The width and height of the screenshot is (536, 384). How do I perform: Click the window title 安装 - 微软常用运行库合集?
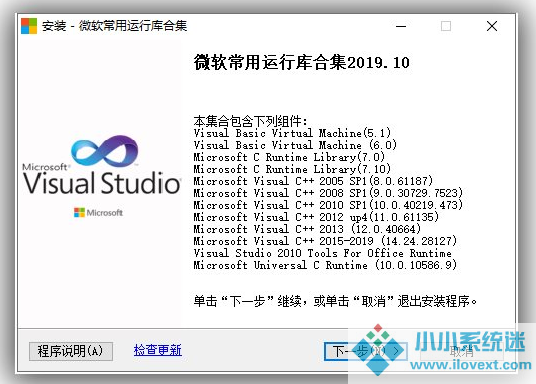tap(115, 26)
